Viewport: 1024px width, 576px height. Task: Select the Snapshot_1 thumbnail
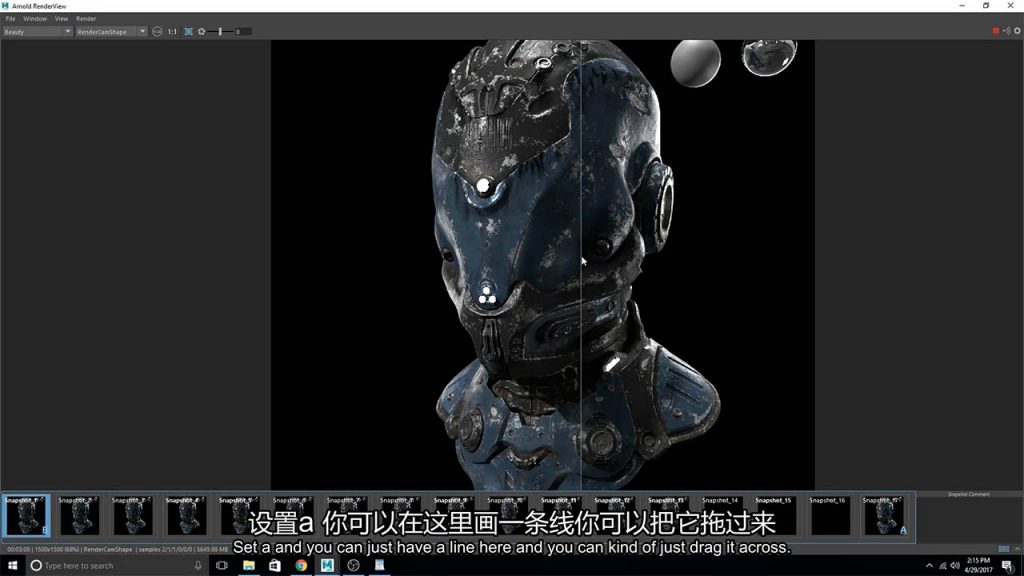click(25, 515)
